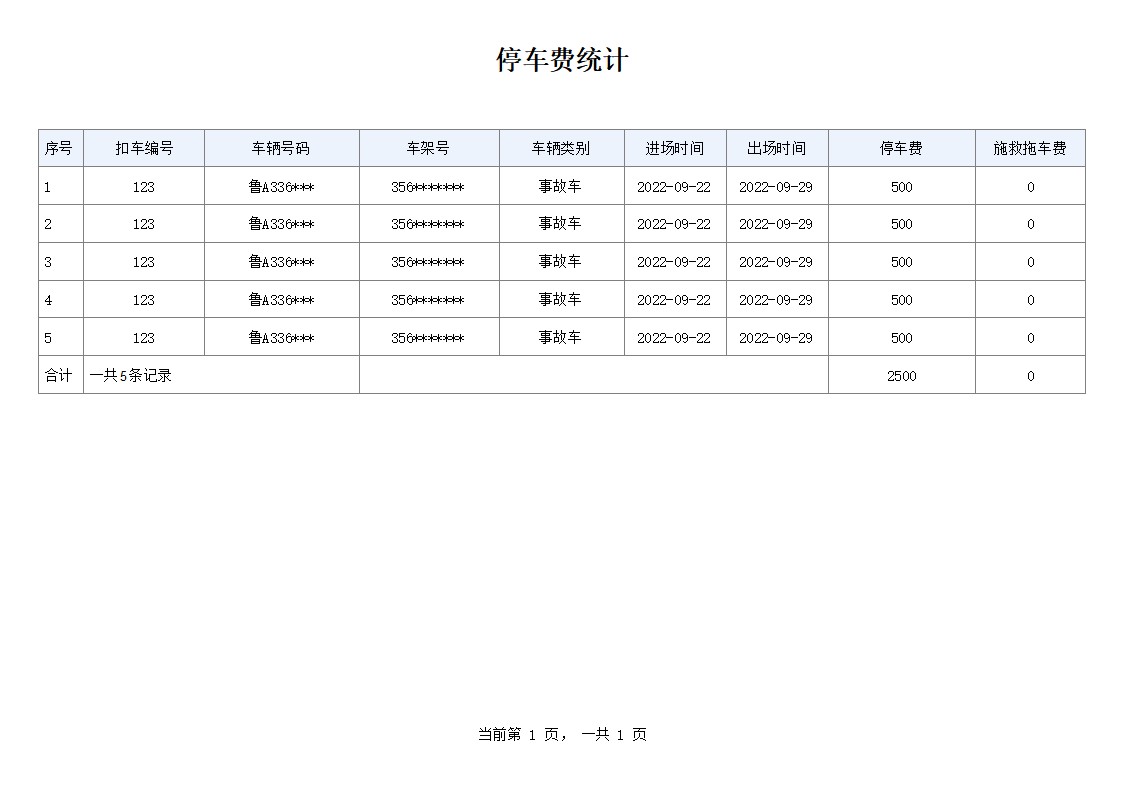
Task: Select parking fee 500 in row 3
Action: coord(902,263)
